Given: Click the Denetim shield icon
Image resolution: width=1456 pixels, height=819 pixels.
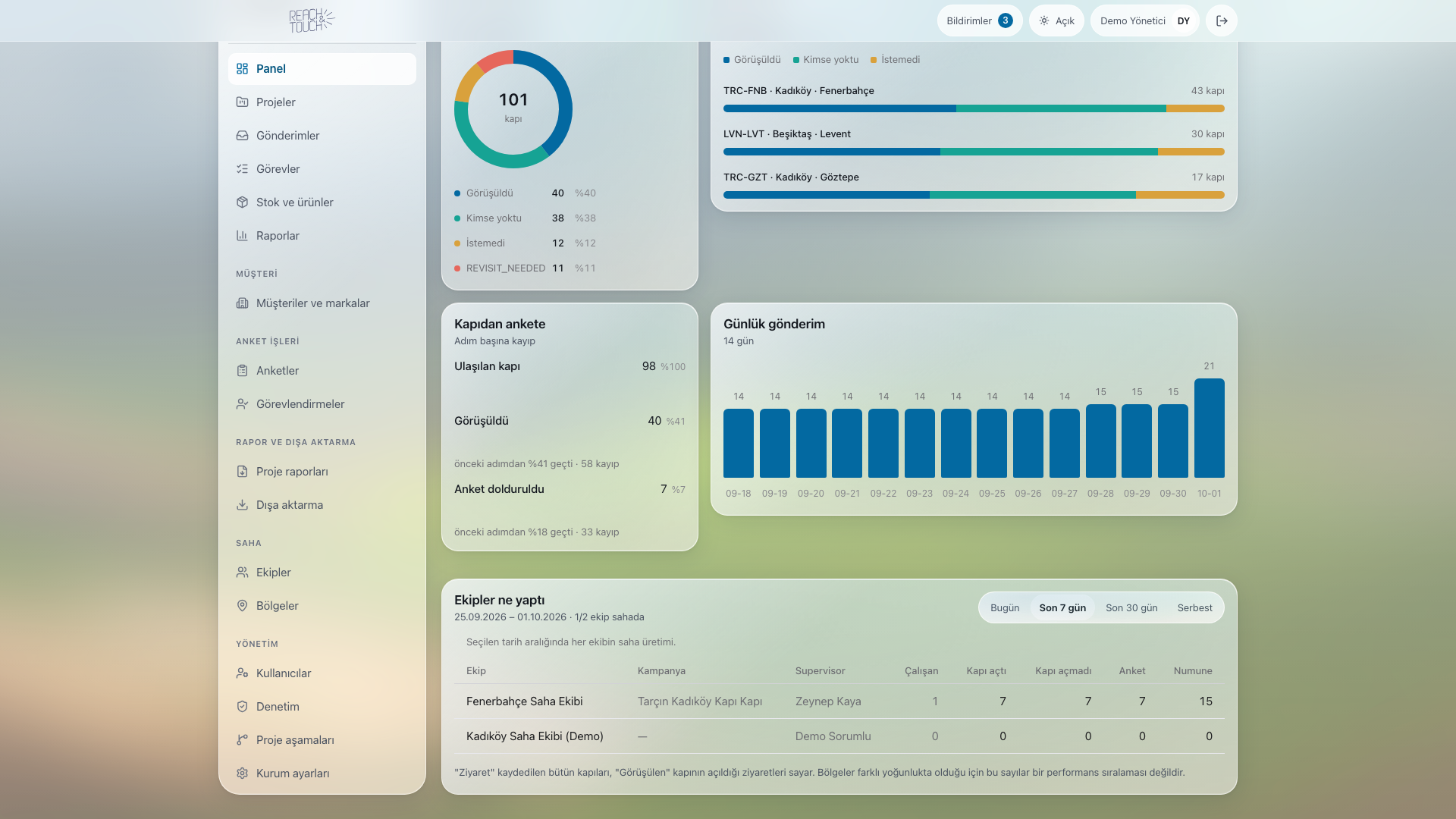Looking at the screenshot, I should (242, 707).
